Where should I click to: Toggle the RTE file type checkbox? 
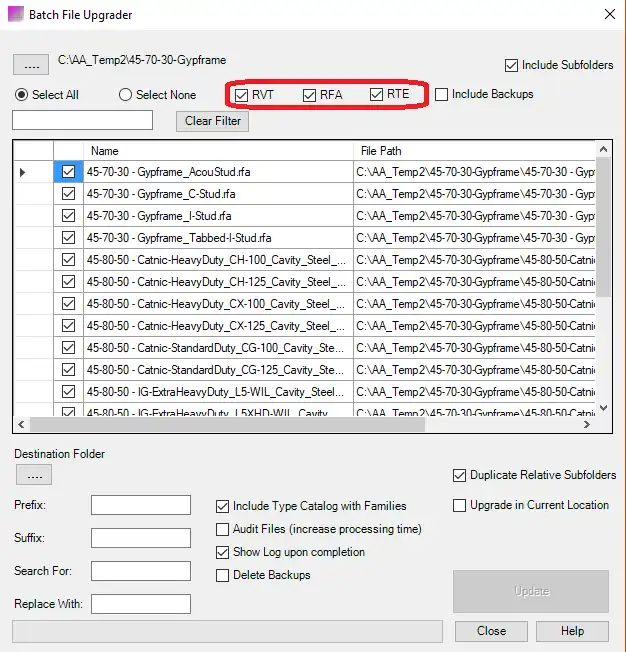tap(377, 95)
